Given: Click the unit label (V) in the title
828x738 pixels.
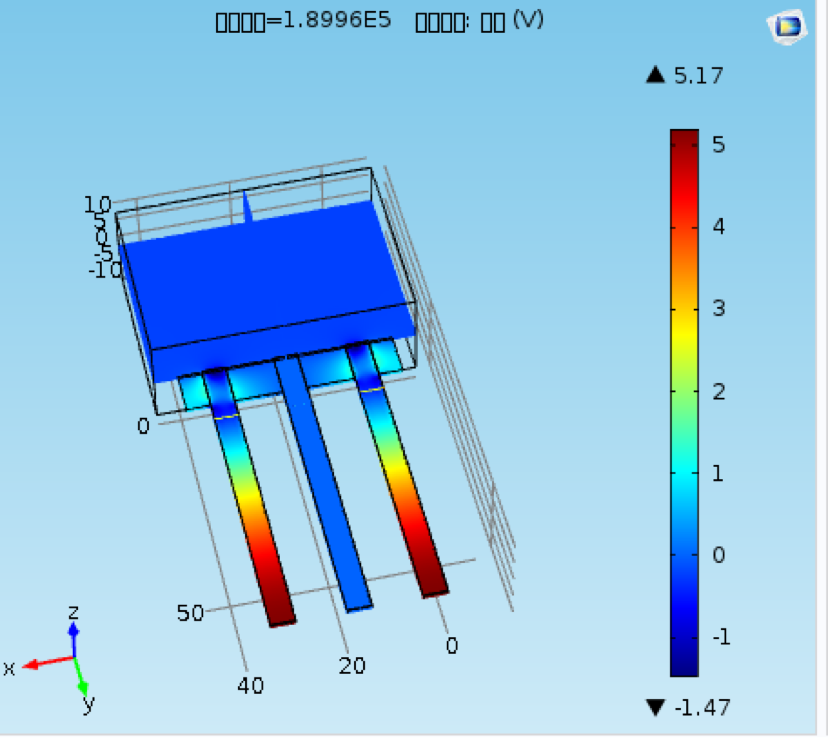Looking at the screenshot, I should tap(528, 20).
